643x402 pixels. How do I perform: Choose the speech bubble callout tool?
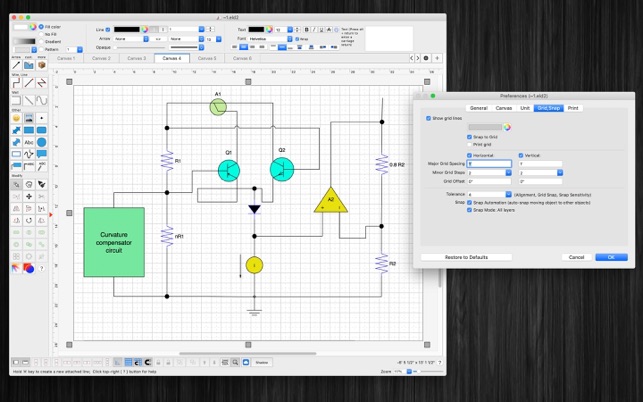point(41,154)
